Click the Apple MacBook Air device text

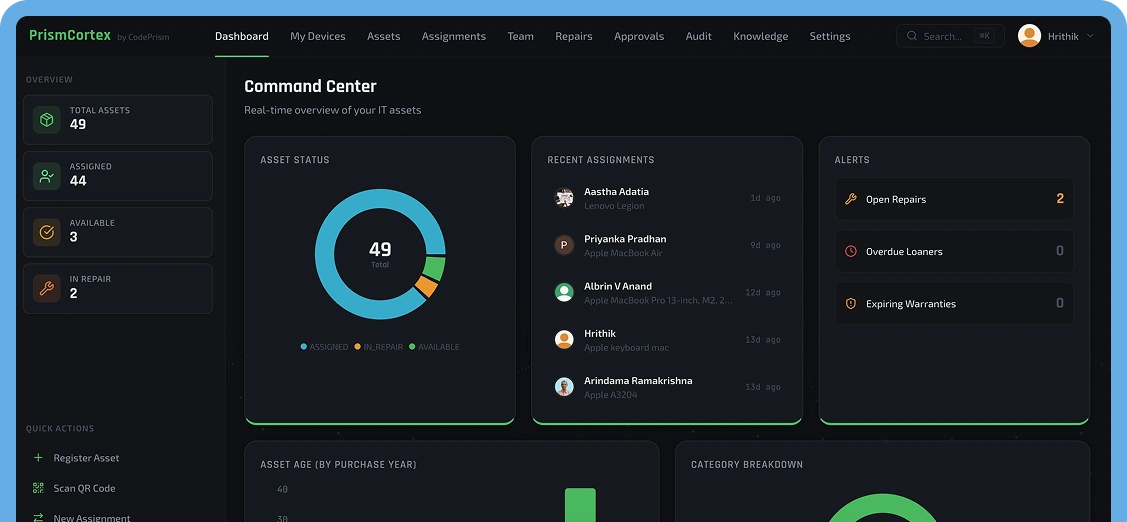click(623, 253)
